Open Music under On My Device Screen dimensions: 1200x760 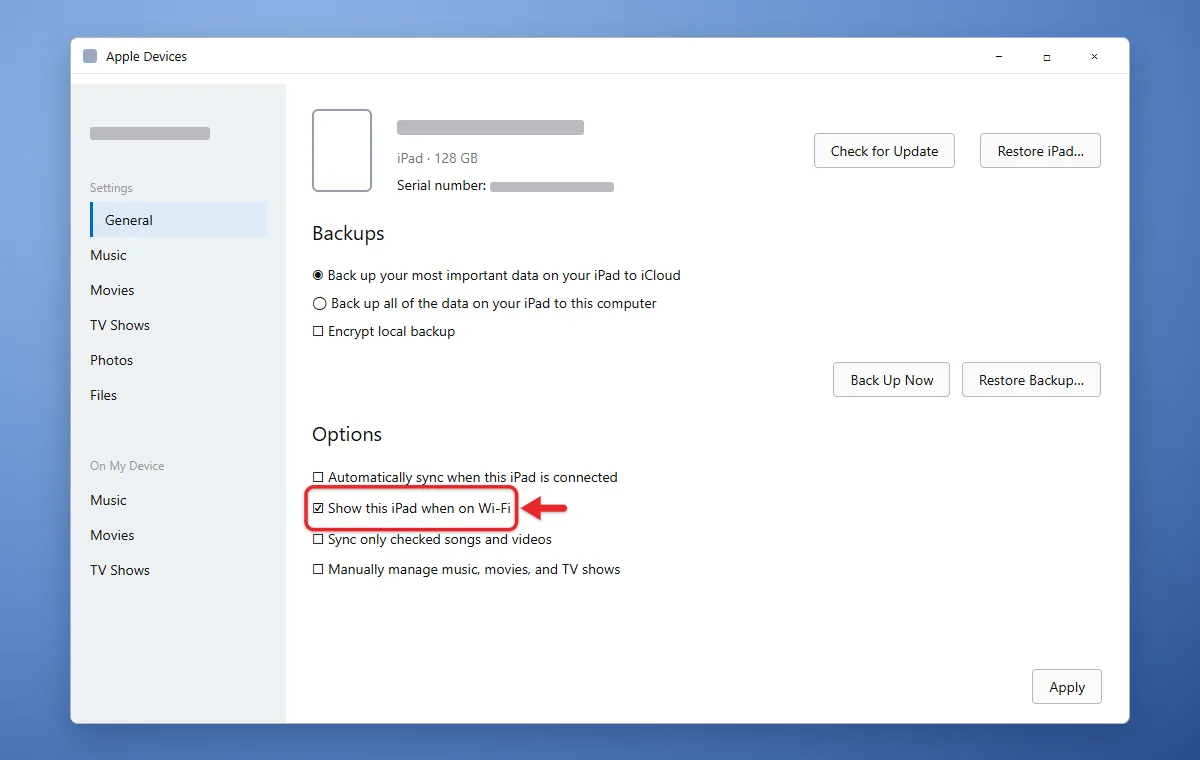tap(108, 500)
